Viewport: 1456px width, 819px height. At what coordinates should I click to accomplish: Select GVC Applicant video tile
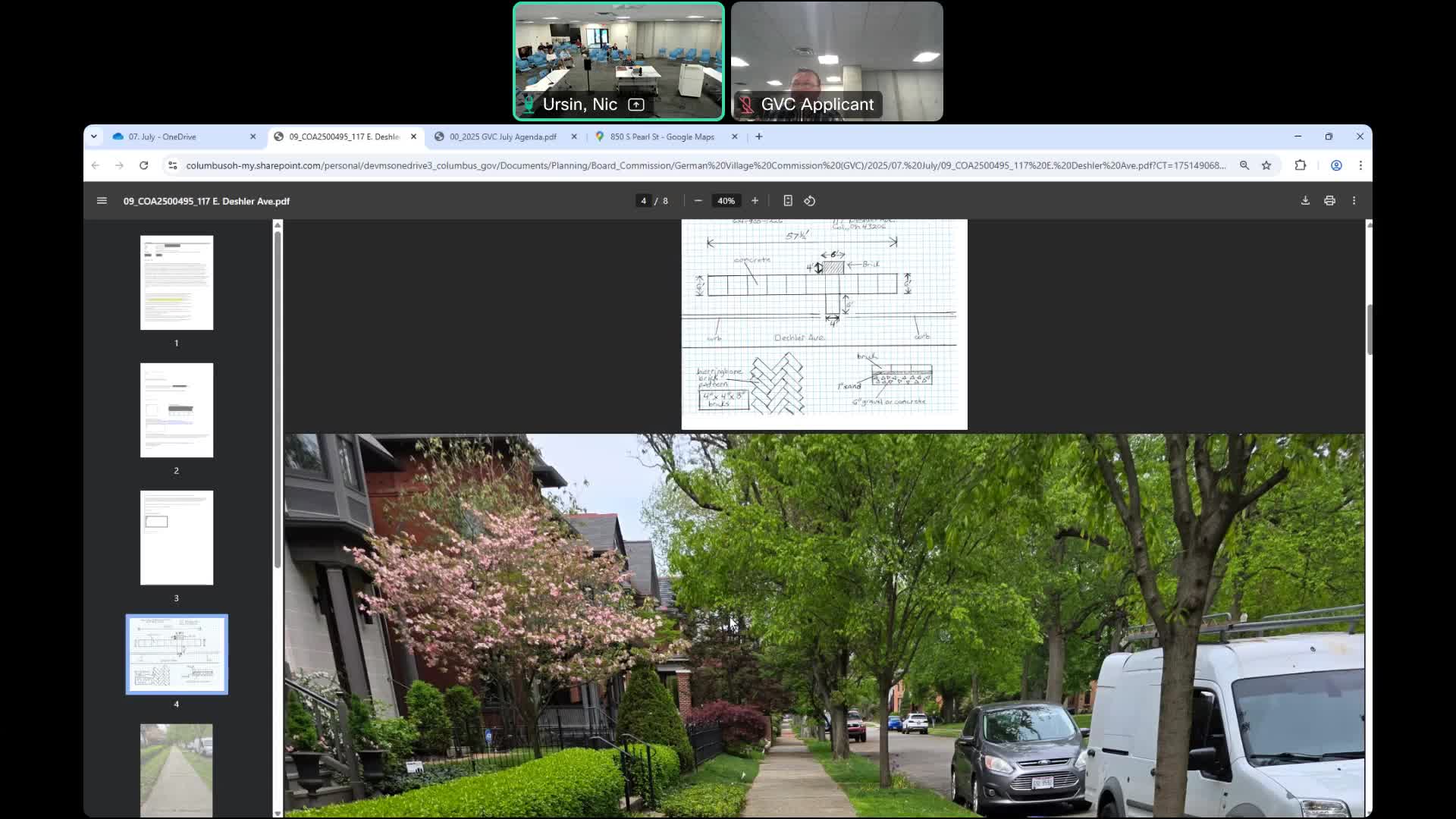(x=837, y=61)
